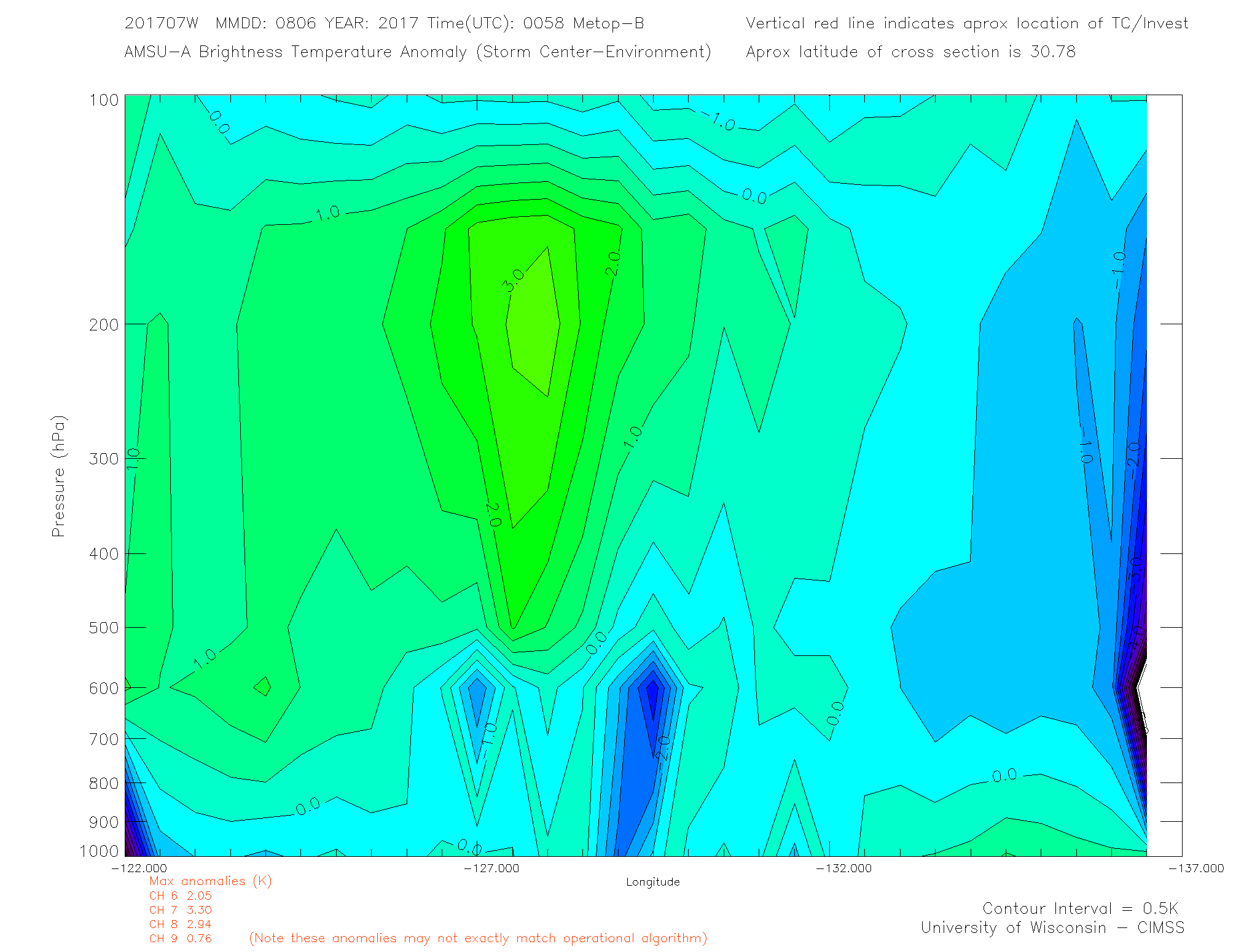Click the Pressure (hPa) axis title
Viewport: 1244px width, 952px height.
58,477
